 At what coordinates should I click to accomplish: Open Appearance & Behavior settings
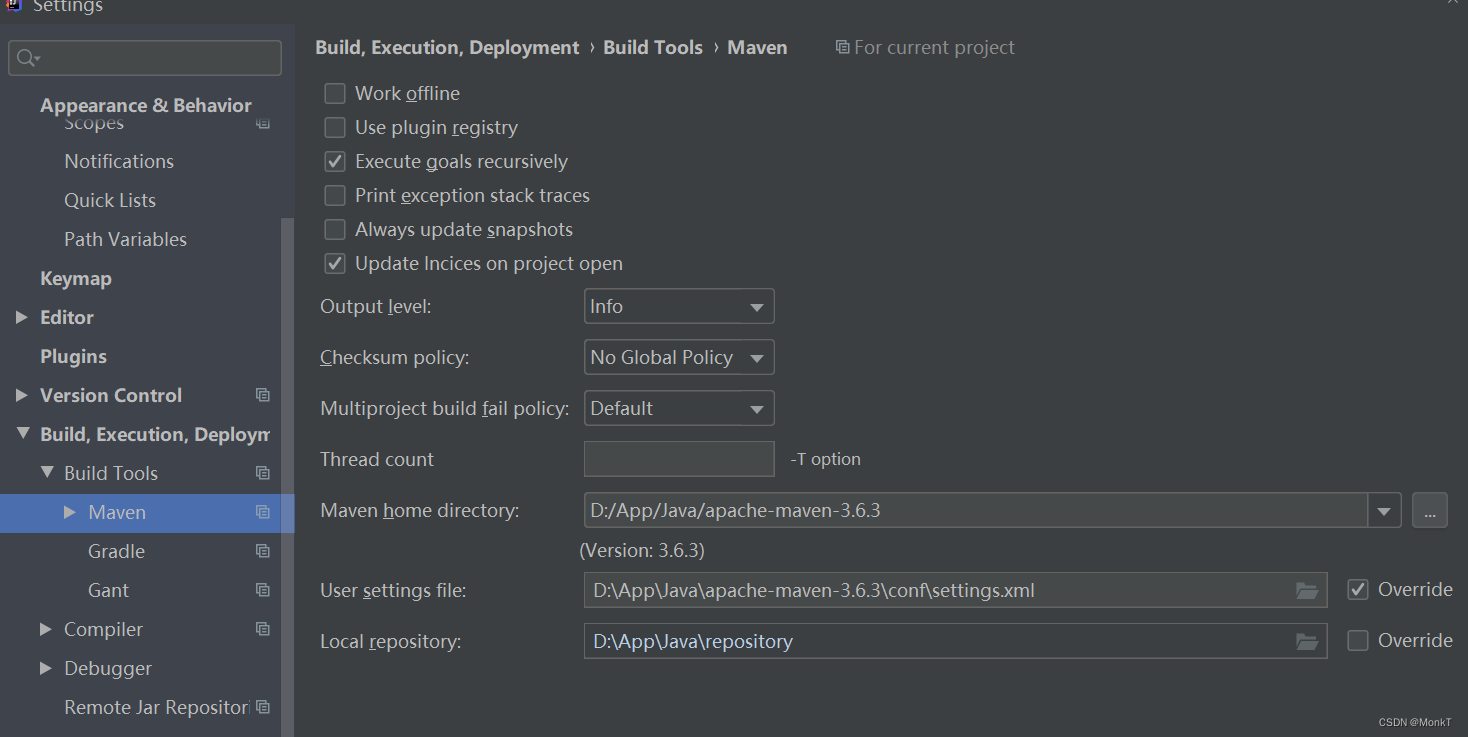pos(146,105)
